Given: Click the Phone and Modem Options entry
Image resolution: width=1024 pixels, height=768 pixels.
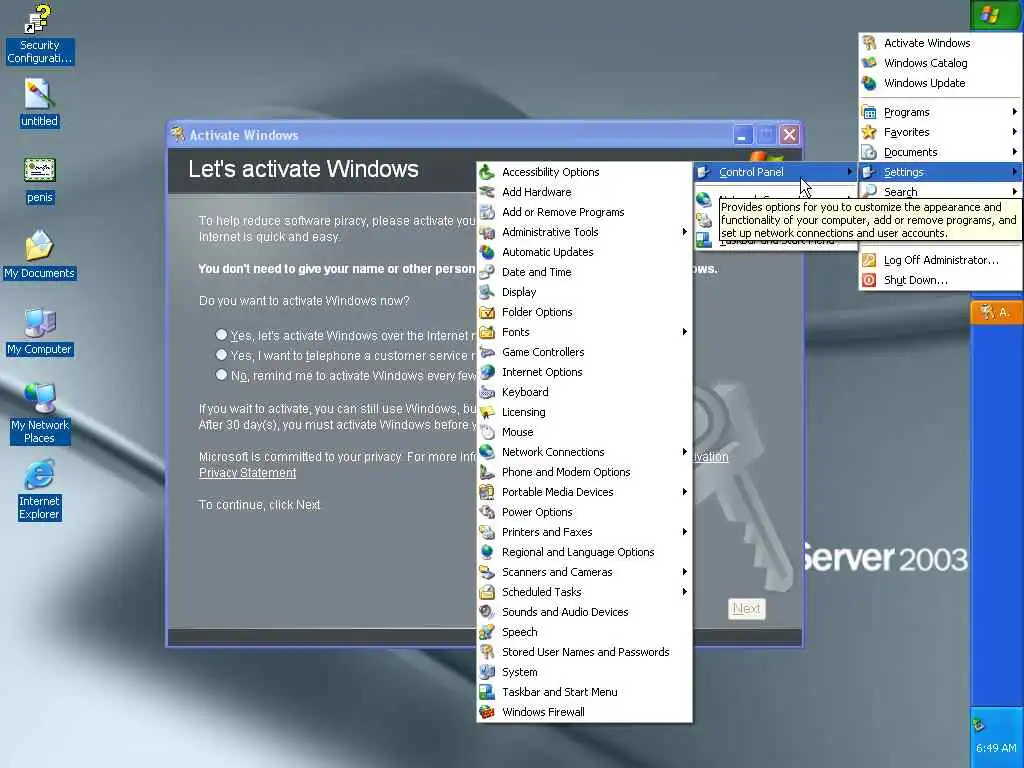Looking at the screenshot, I should [584, 472].
